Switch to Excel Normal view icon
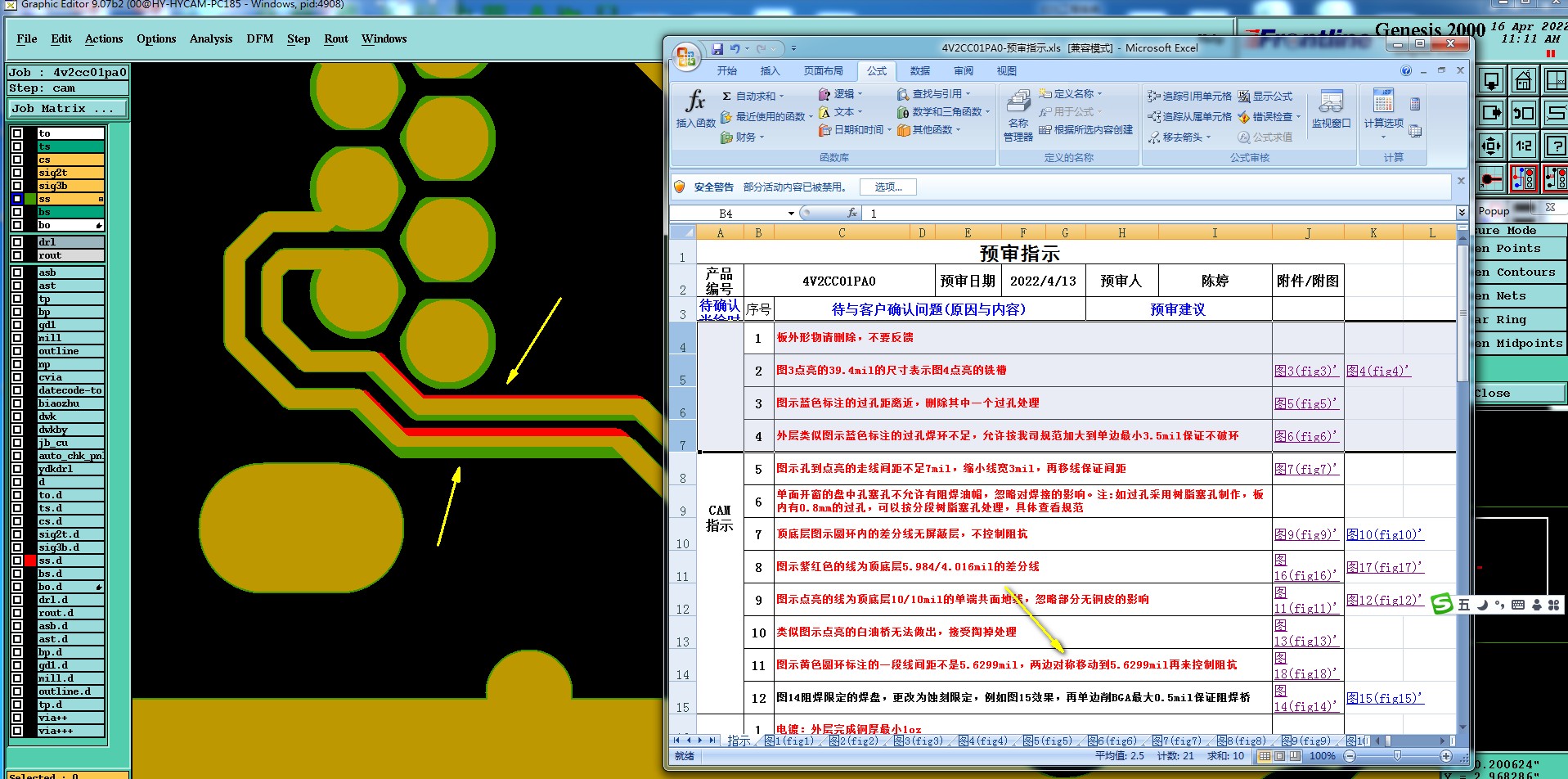1568x779 pixels. [1265, 756]
